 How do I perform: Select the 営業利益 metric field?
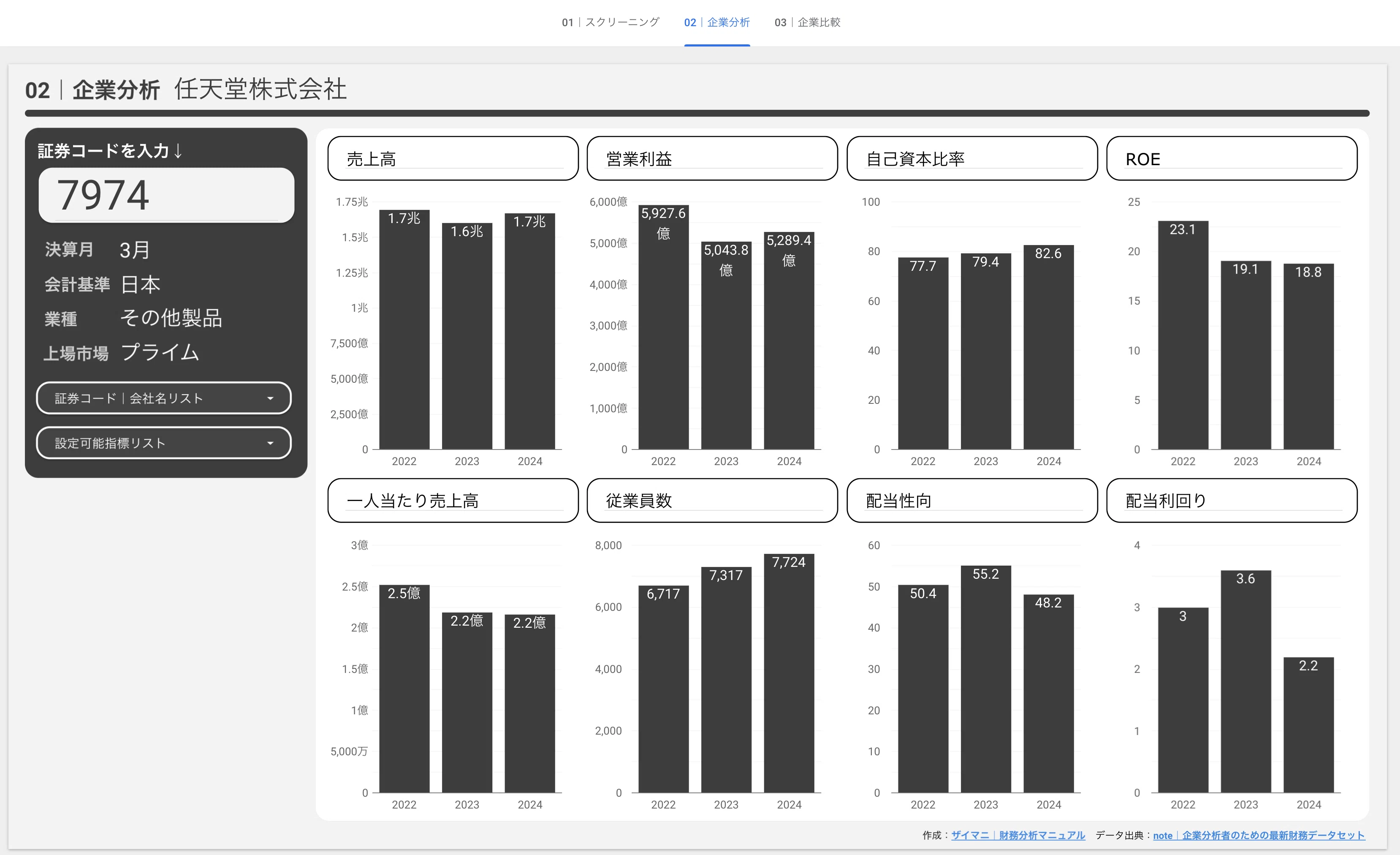(x=712, y=158)
